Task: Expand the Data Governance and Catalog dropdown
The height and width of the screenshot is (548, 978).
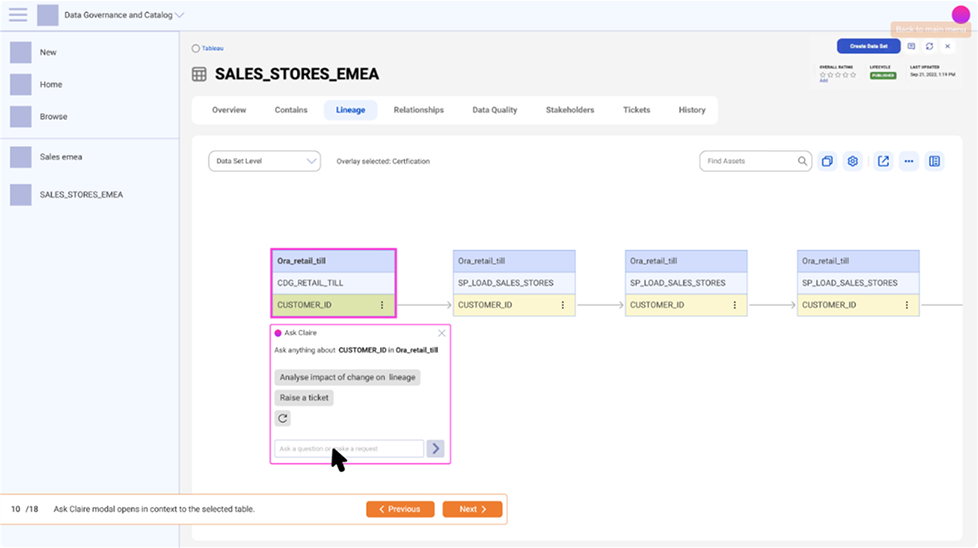Action: click(x=180, y=15)
